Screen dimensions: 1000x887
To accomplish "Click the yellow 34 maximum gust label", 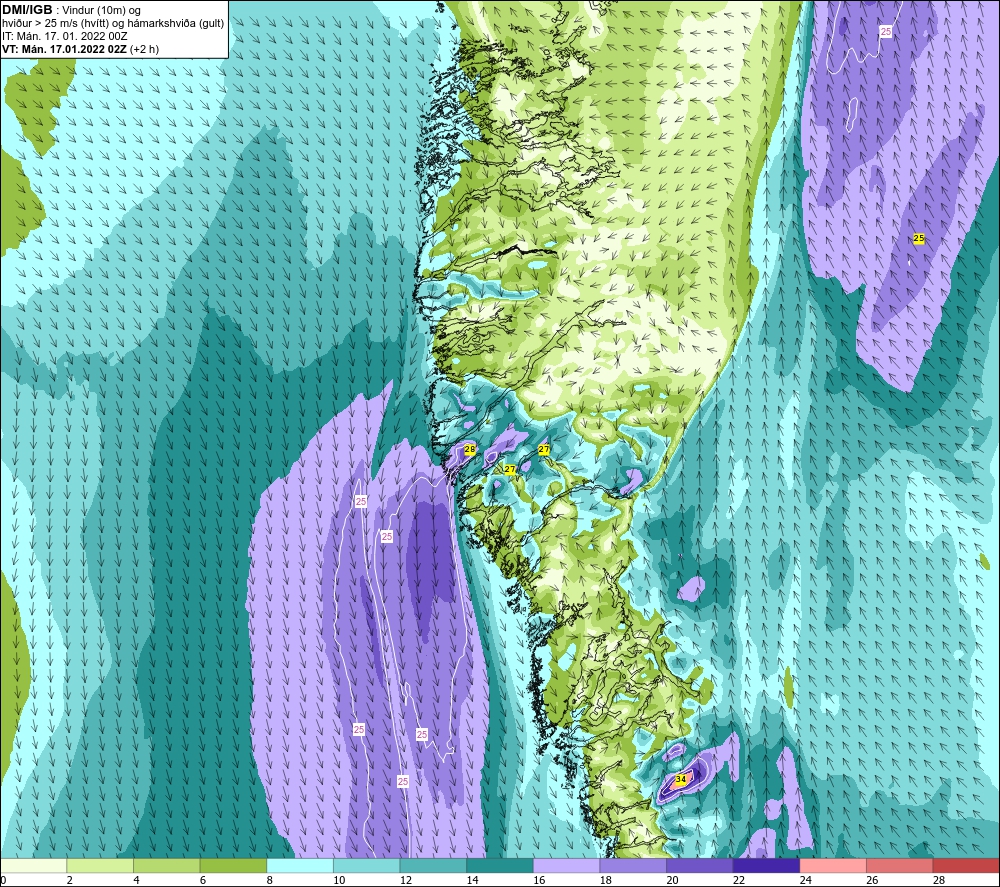I will tap(680, 779).
